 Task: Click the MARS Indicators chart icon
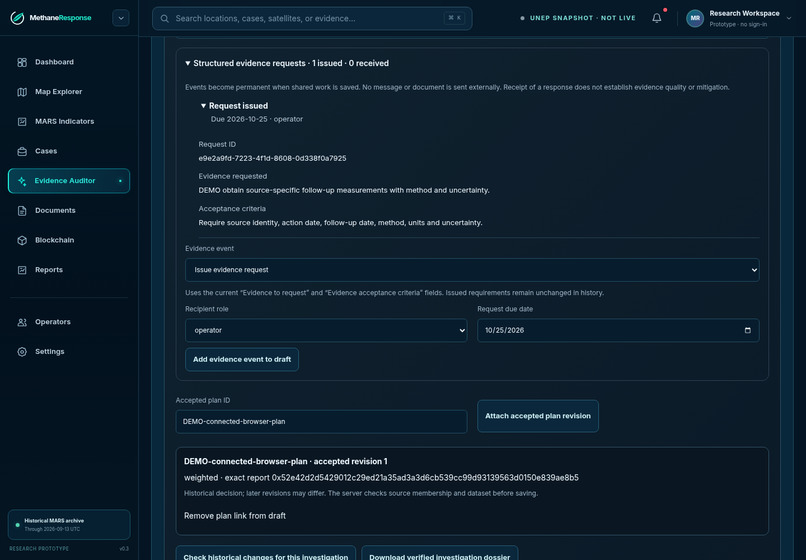[x=22, y=122]
